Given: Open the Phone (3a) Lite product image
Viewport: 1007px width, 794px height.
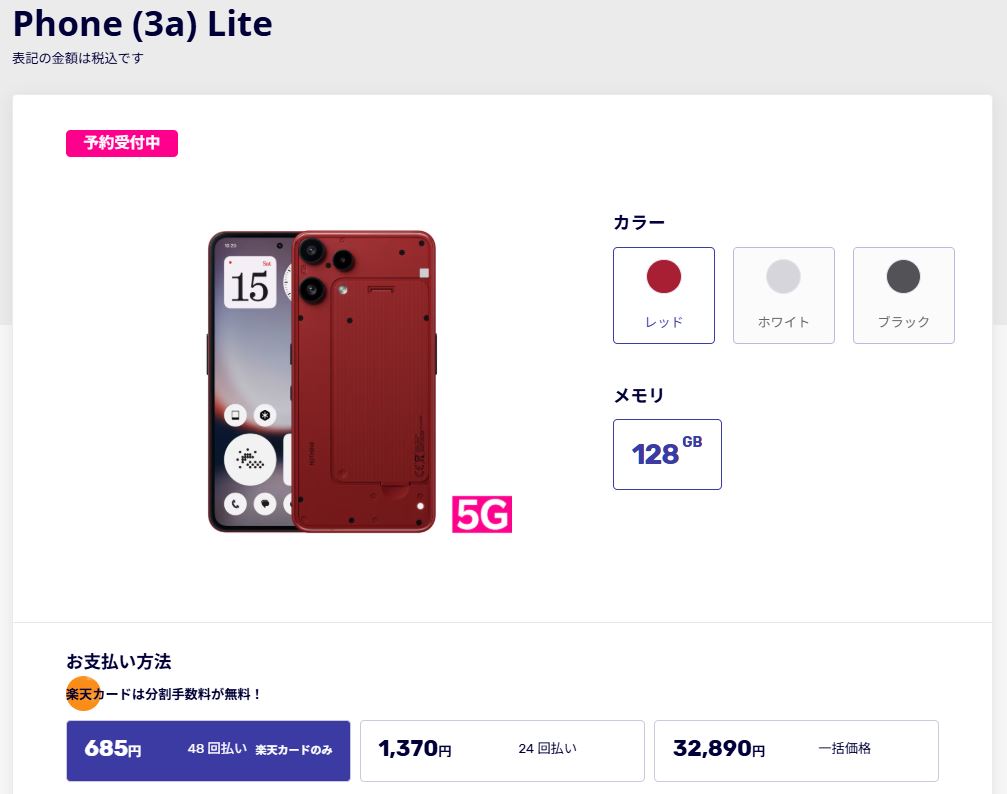Looking at the screenshot, I should tap(320, 380).
